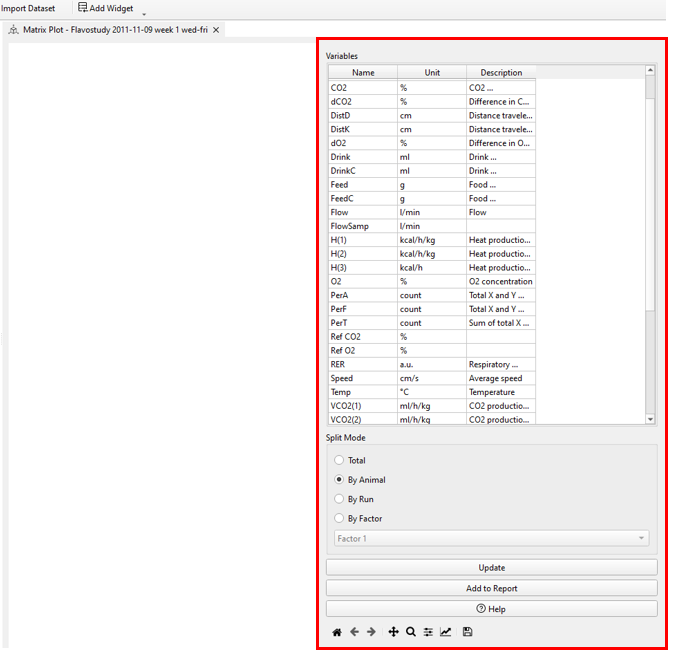Open the Factor 1 dropdown
The image size is (676, 660).
click(x=491, y=539)
